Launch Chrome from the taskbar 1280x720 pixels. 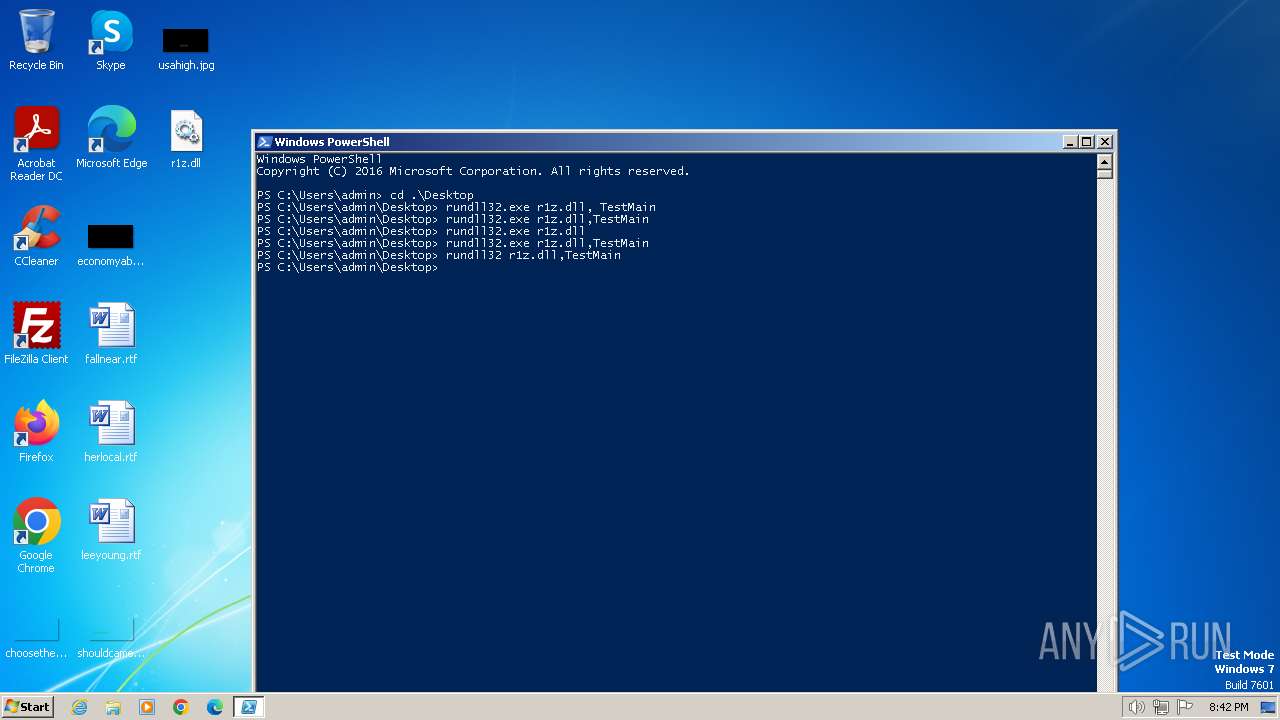point(181,707)
